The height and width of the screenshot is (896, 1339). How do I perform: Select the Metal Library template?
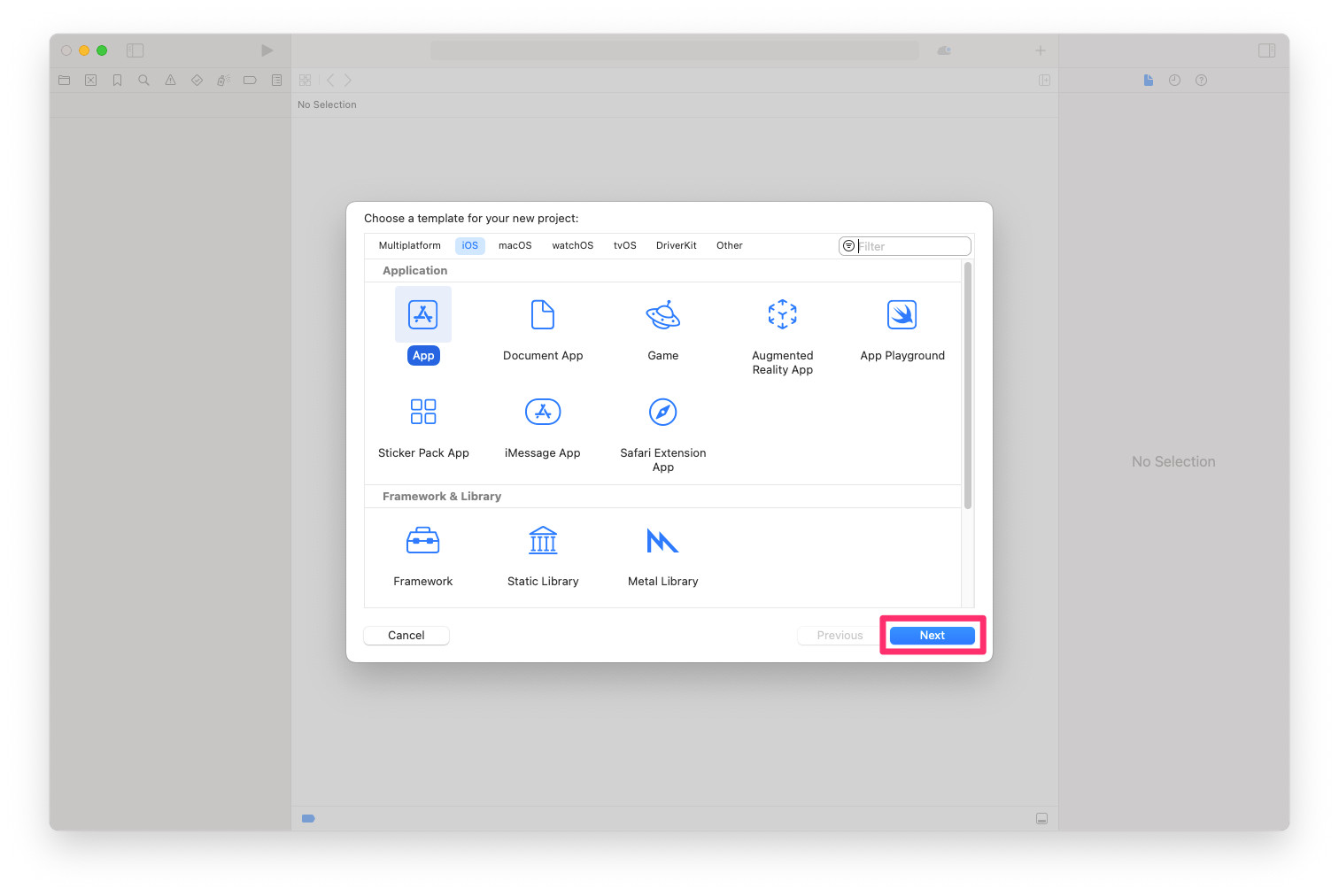coord(662,541)
